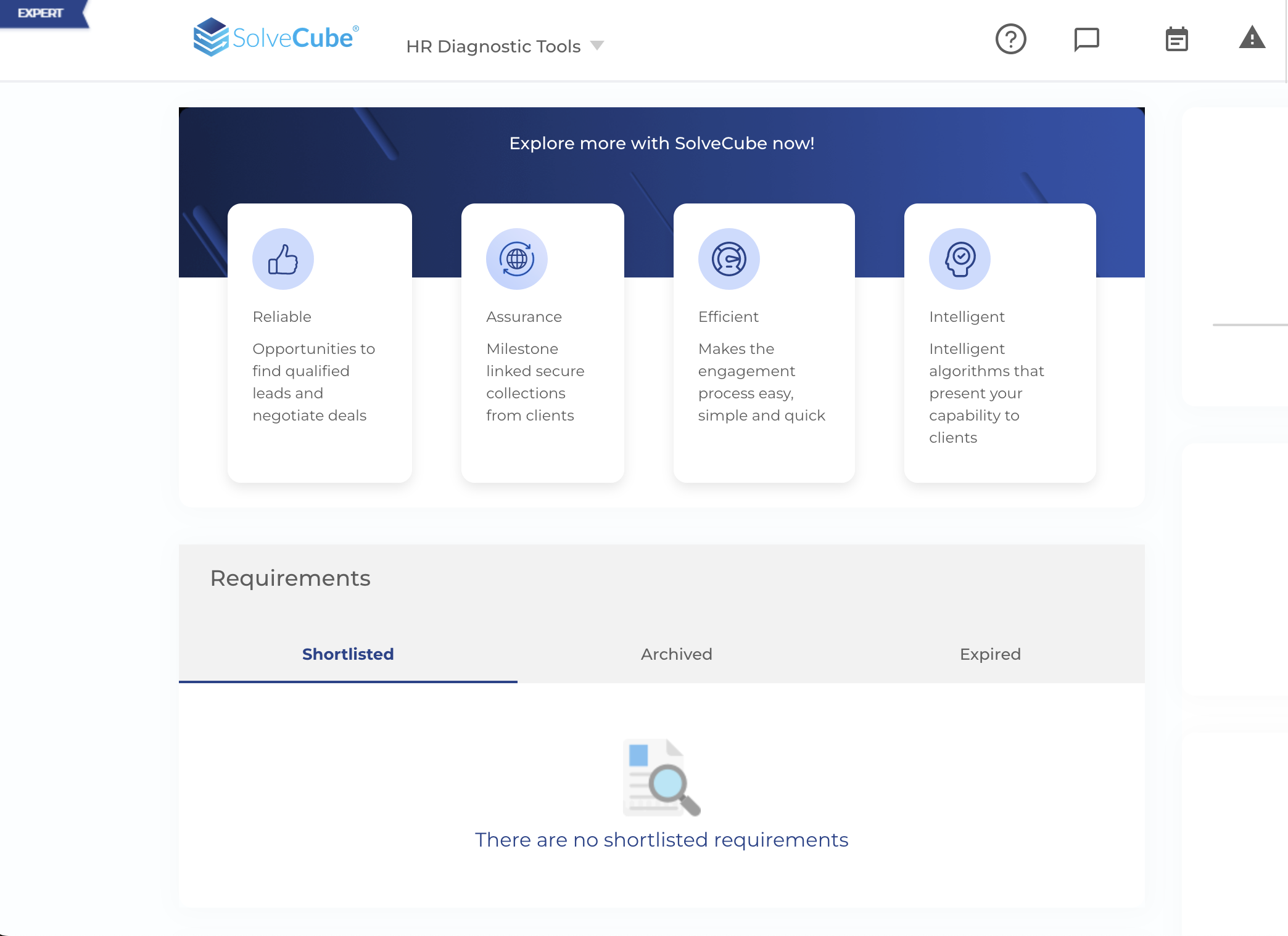Open the help question mark icon
Screen dimensions: 1288x936
[x=1010, y=39]
